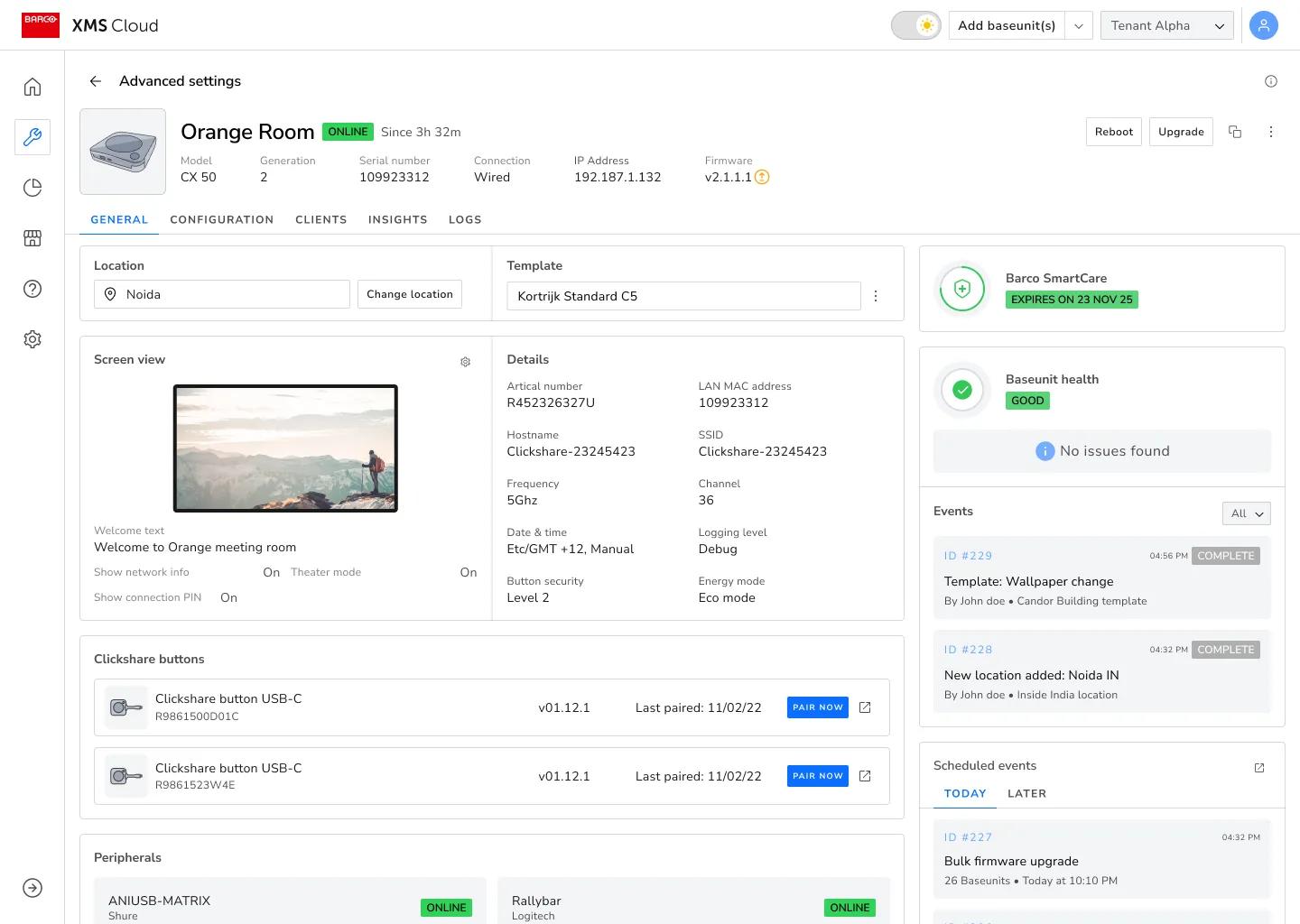Click the serial number 109923312 in header
Image resolution: width=1300 pixels, height=924 pixels.
[395, 177]
